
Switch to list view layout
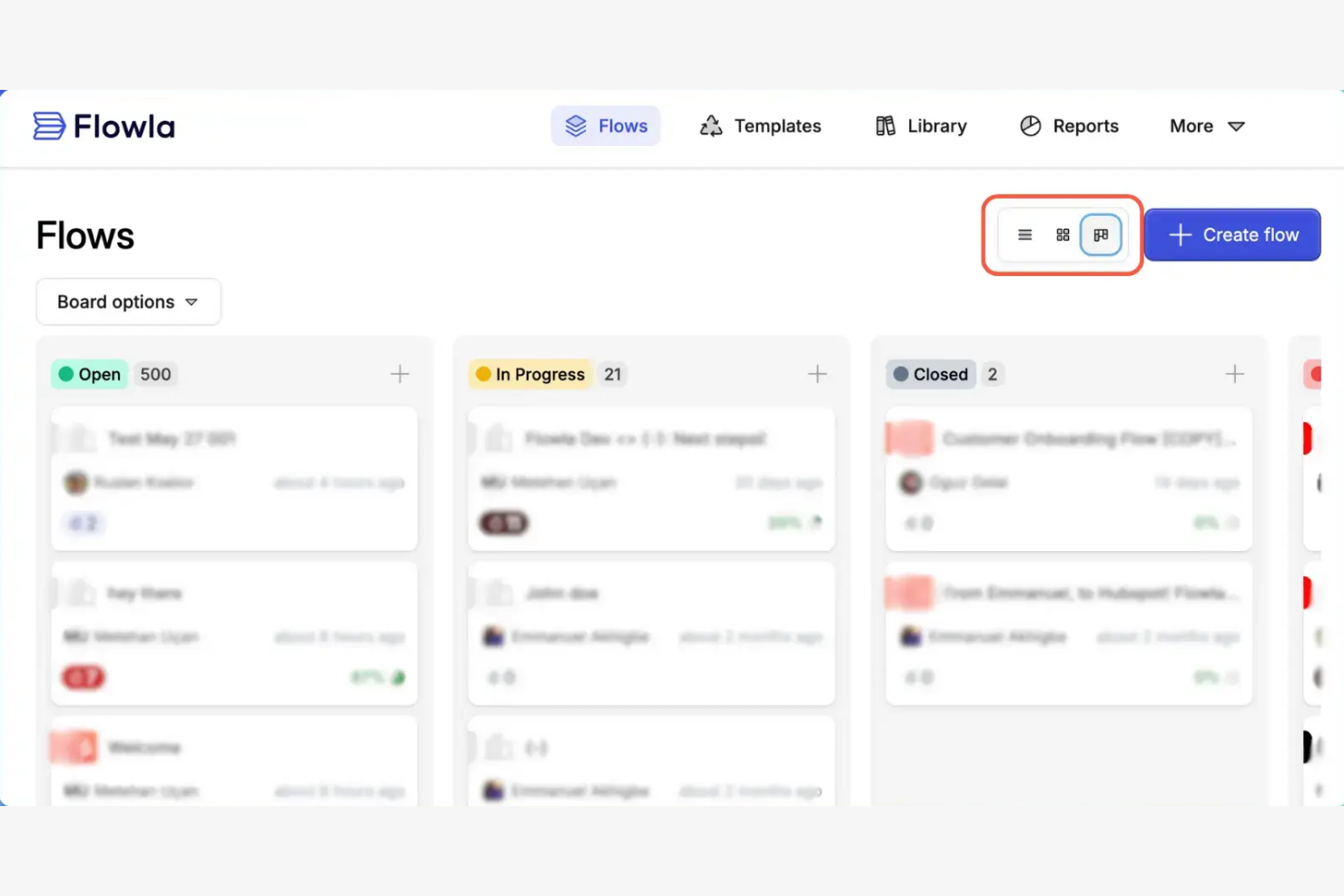1024,234
